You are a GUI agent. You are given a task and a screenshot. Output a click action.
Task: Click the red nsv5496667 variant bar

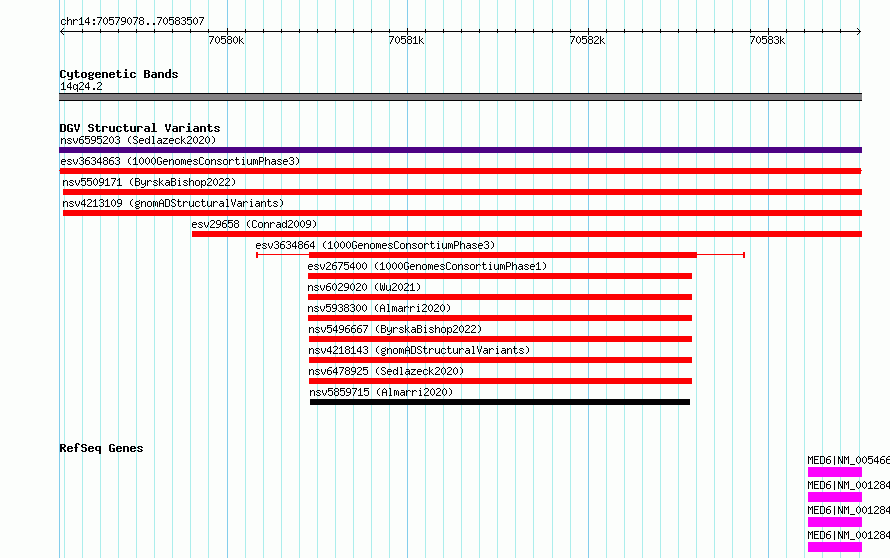[501, 339]
